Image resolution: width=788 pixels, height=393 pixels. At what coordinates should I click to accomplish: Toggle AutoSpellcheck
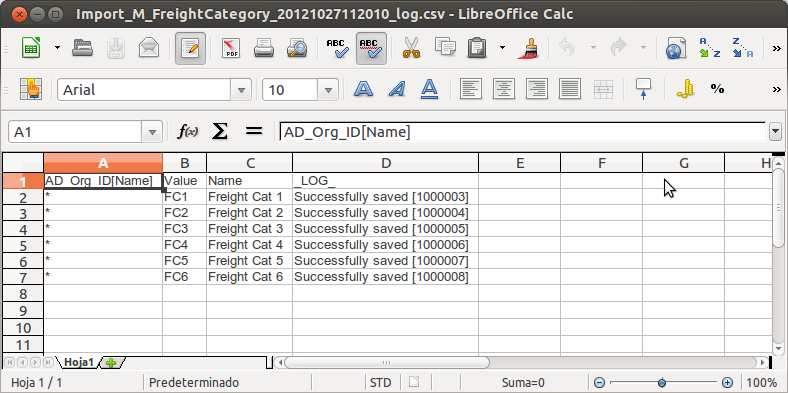coord(371,48)
